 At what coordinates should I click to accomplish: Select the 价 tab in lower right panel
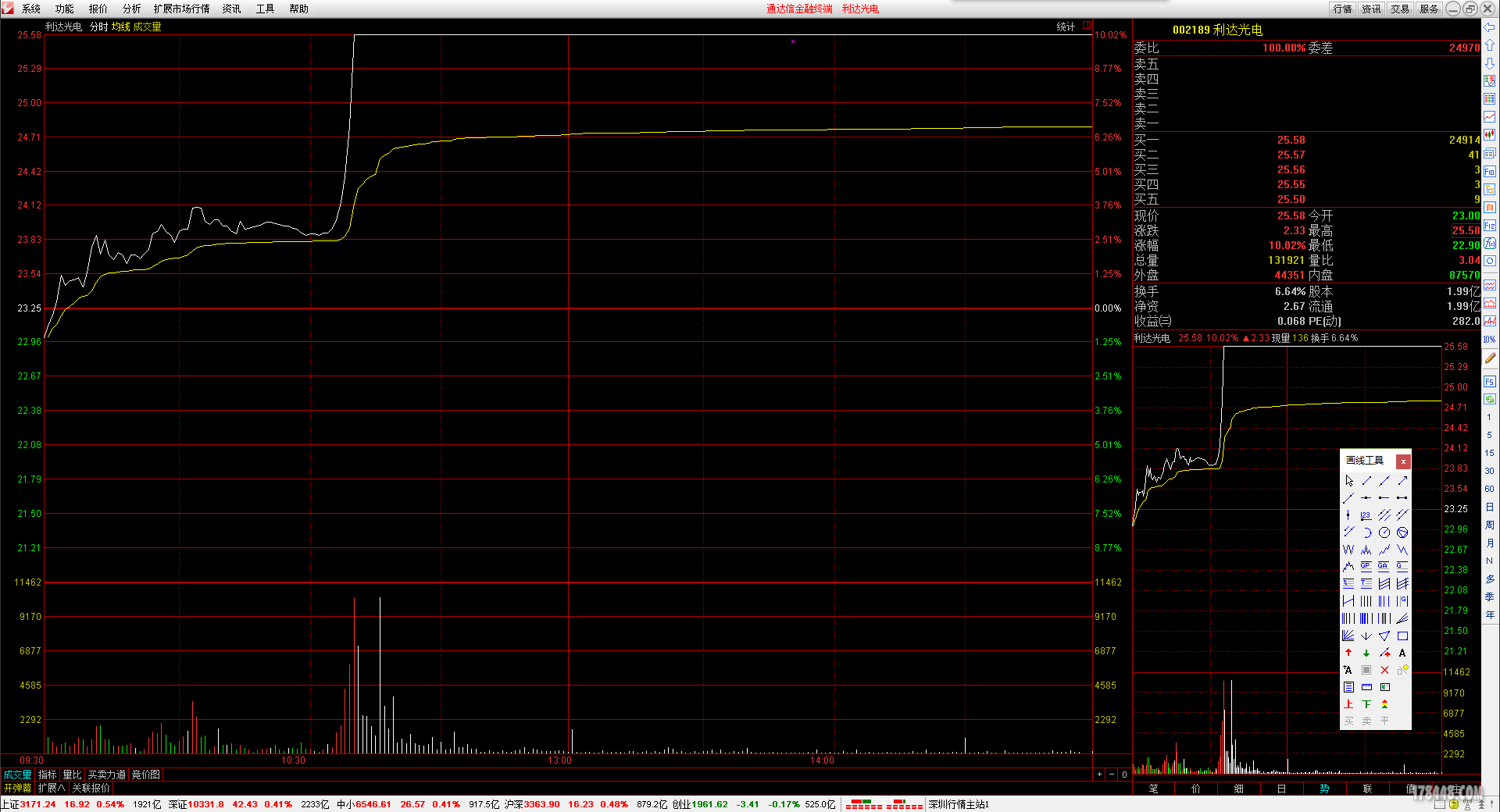click(x=1196, y=789)
